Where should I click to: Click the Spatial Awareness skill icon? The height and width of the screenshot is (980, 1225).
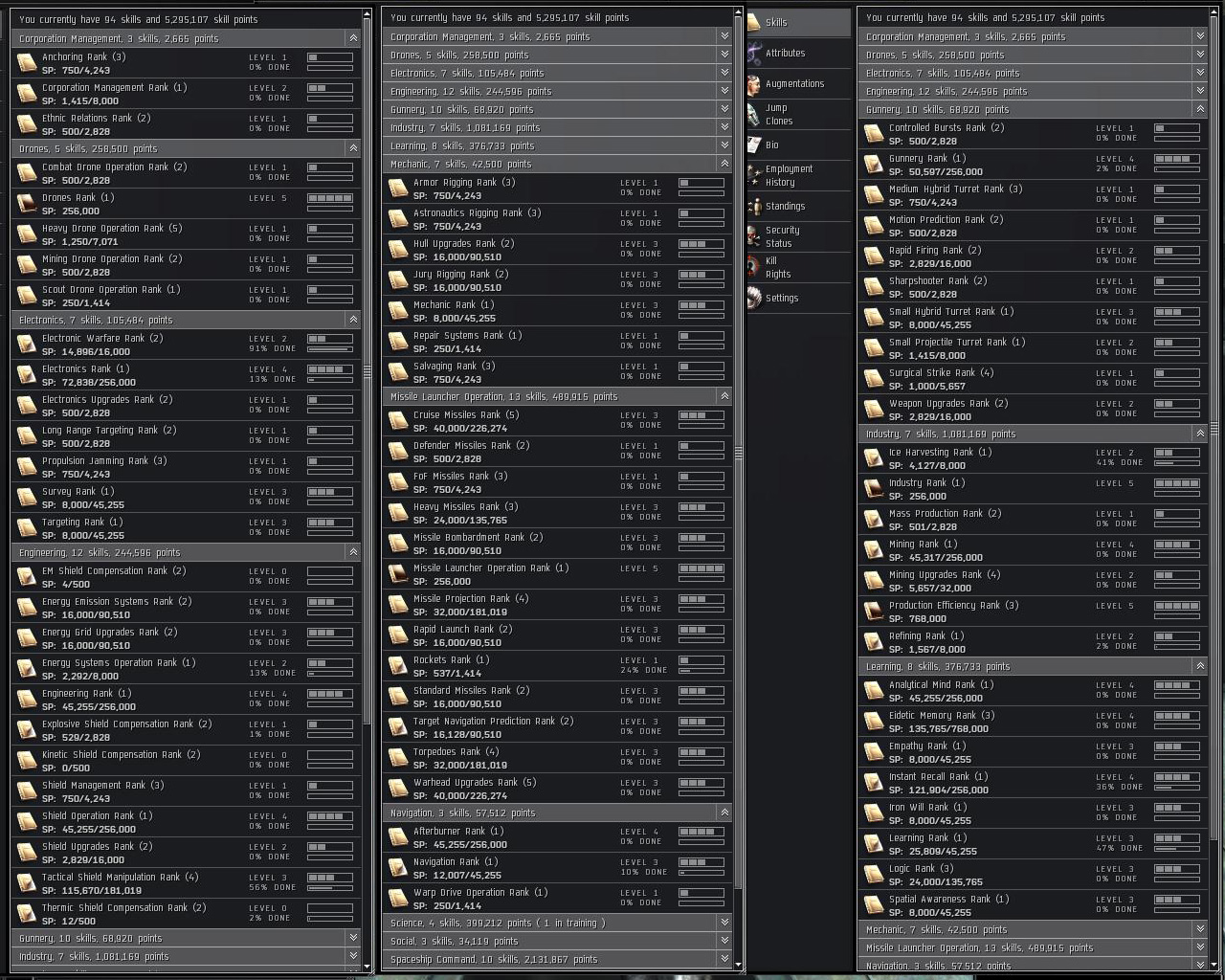tap(874, 905)
